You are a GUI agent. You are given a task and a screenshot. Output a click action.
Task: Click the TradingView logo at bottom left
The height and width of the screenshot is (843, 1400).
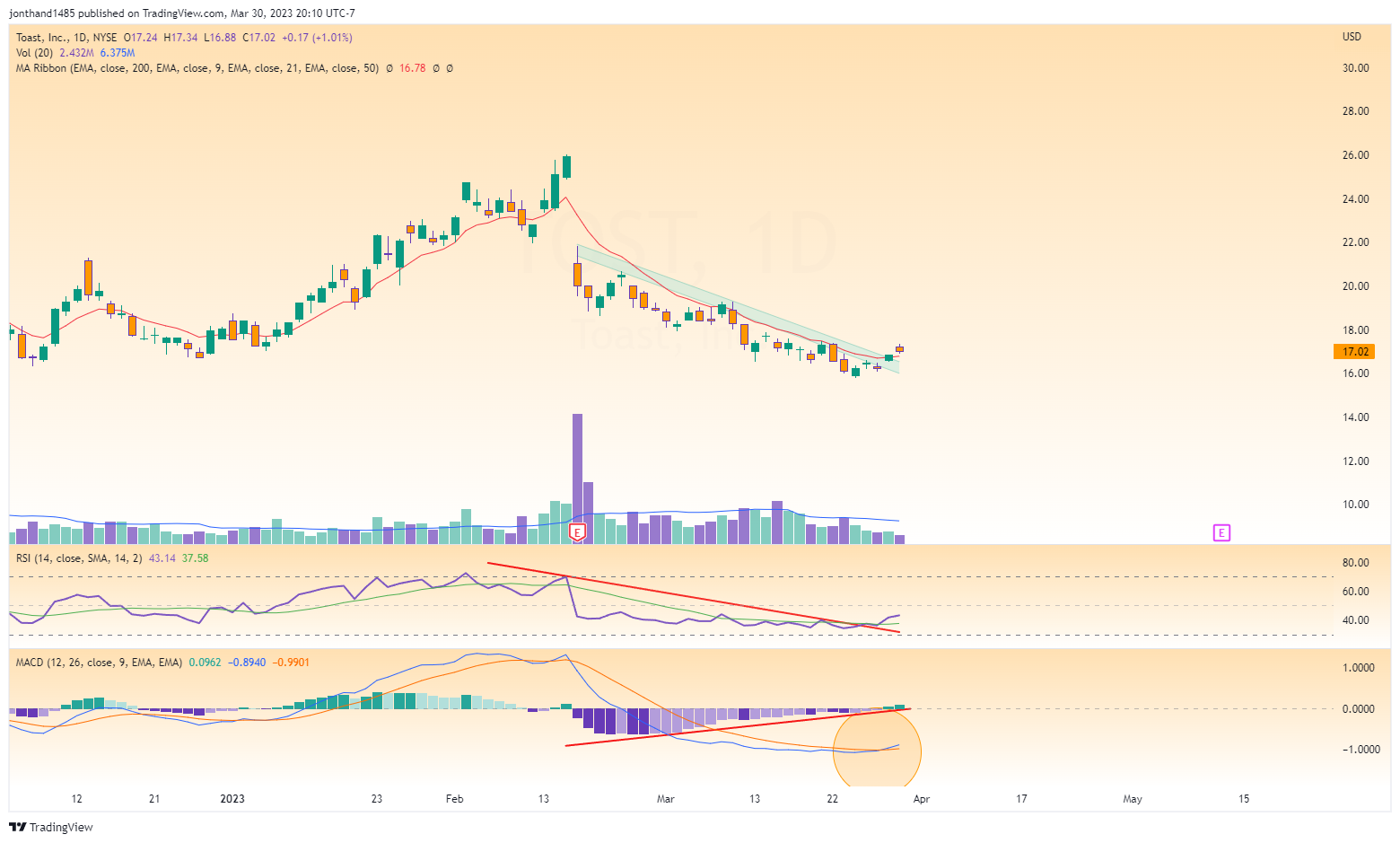51,827
